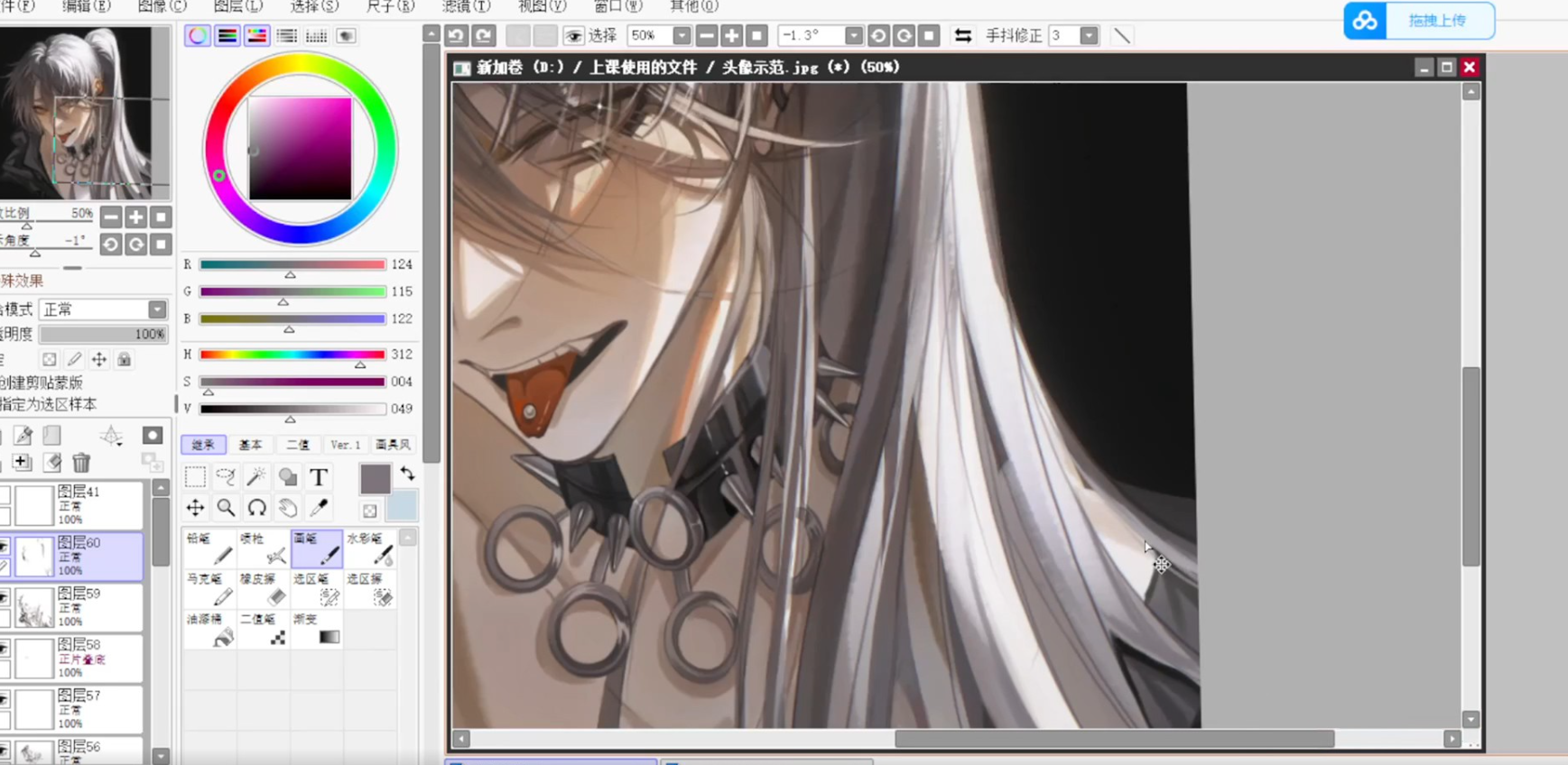1568x765 pixels.
Task: Click the undo arrow in toolbar
Action: [x=456, y=35]
